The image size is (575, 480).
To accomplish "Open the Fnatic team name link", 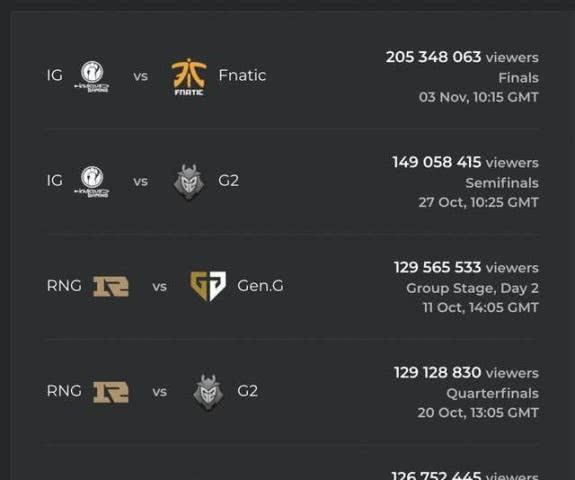I will pyautogui.click(x=242, y=76).
